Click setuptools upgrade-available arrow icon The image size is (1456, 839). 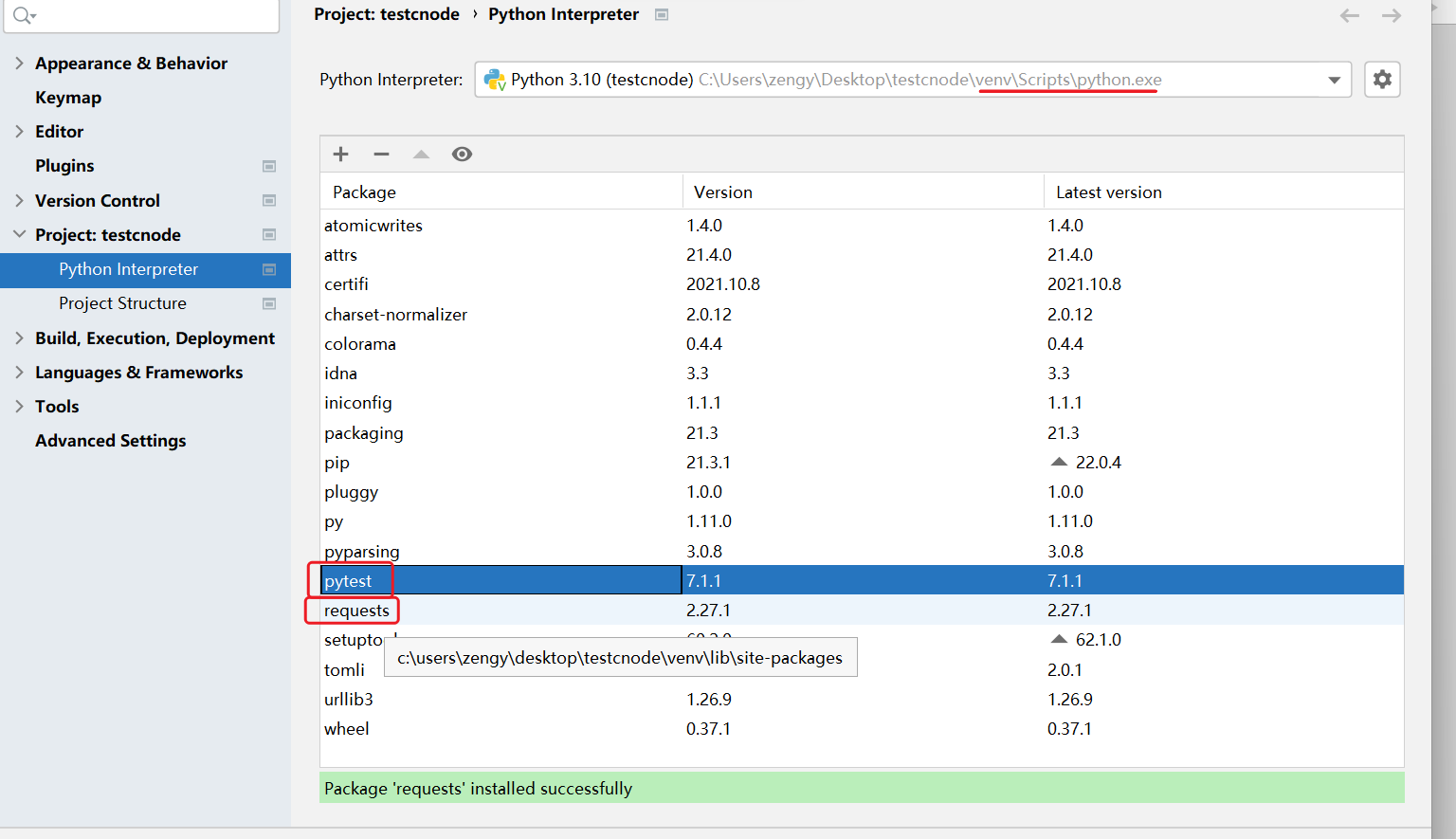(x=1059, y=639)
